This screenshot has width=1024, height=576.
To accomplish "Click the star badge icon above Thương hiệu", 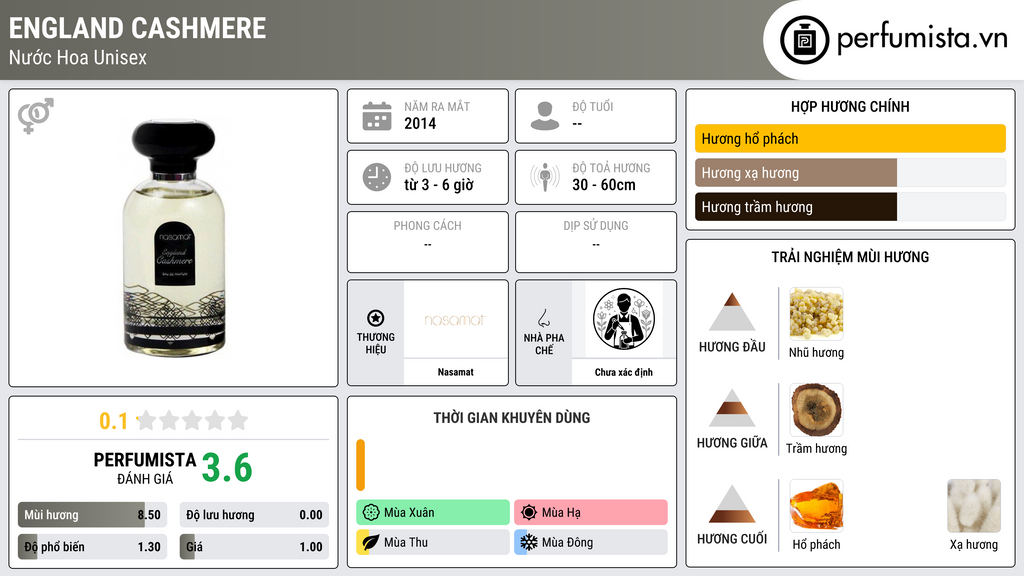I will [376, 318].
